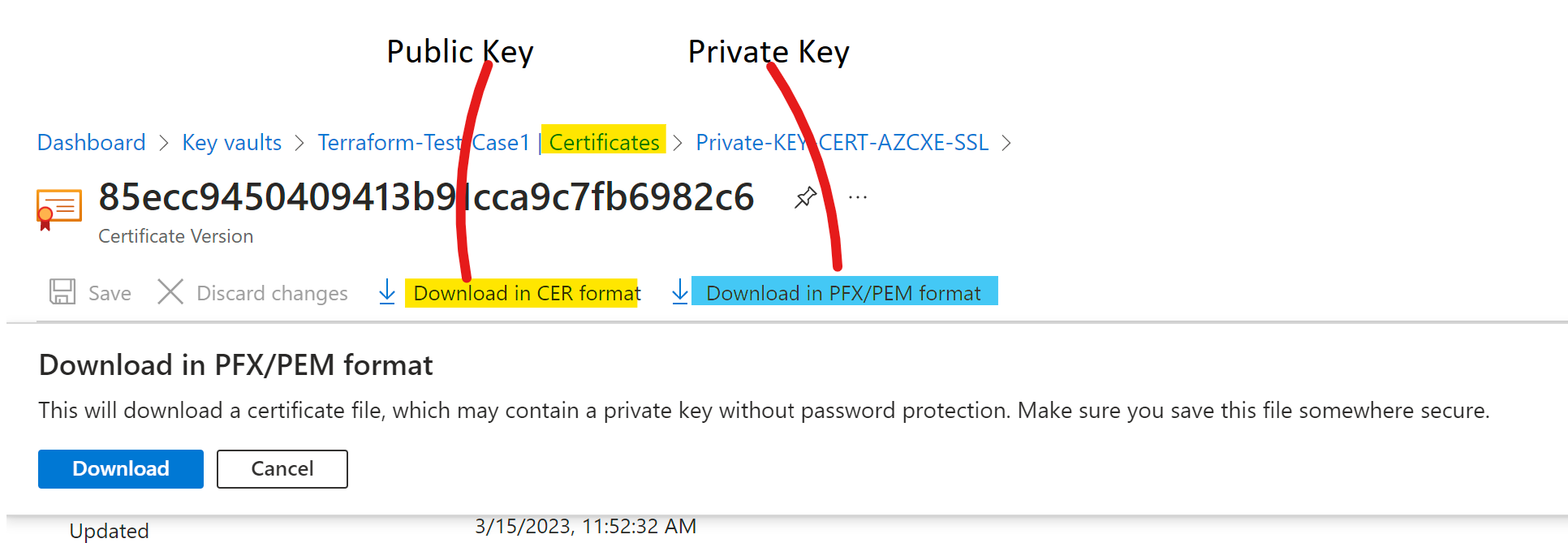Click the download arrow before CER format
The width and height of the screenshot is (1568, 543).
tap(386, 292)
